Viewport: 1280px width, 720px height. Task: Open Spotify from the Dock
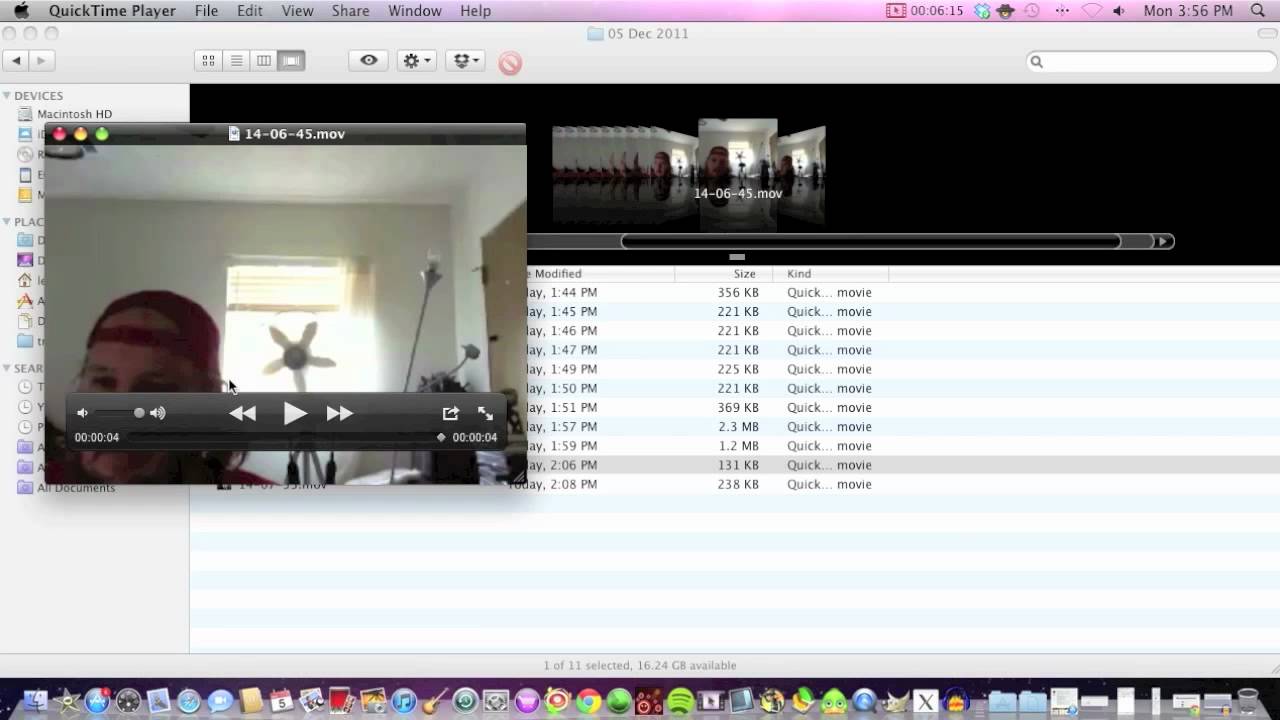[x=680, y=702]
